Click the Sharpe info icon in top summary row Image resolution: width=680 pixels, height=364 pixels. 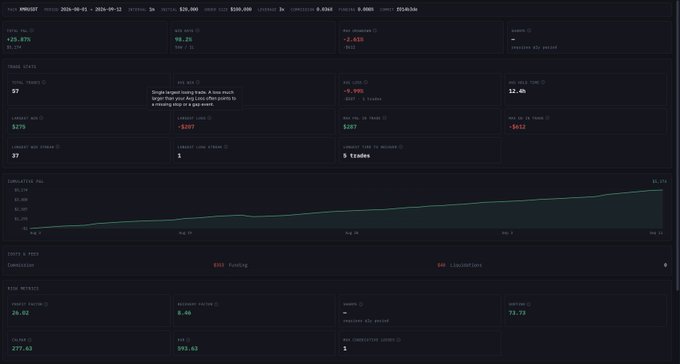click(529, 31)
